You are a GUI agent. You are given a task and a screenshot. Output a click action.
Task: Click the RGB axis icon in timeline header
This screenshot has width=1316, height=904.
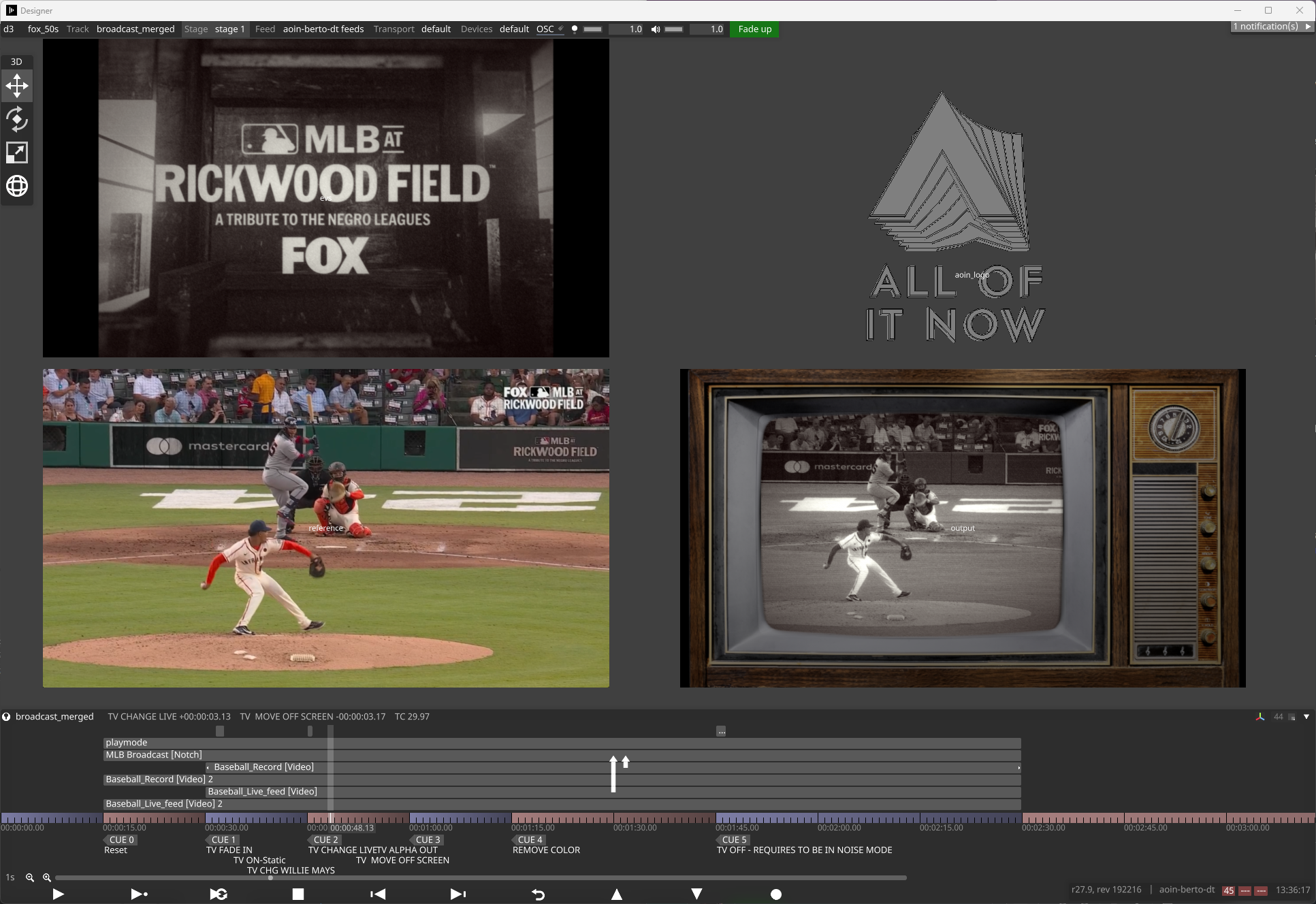click(x=1260, y=717)
